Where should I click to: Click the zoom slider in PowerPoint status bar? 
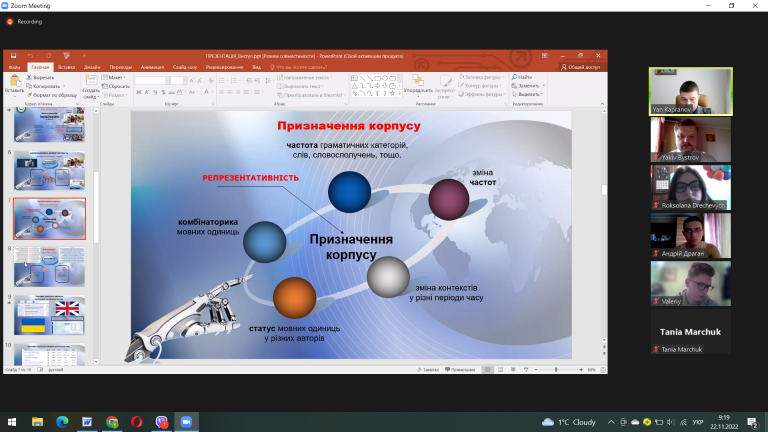[558, 370]
